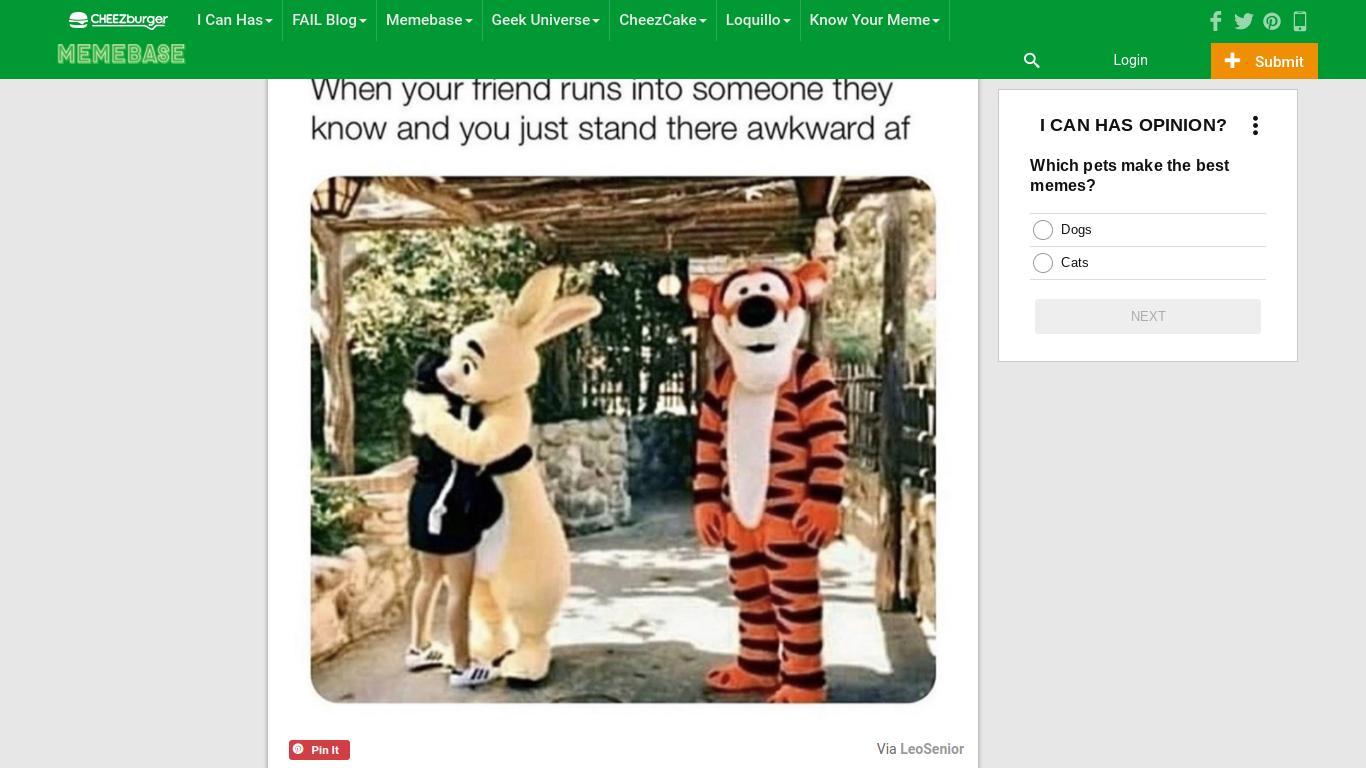Viewport: 1366px width, 768px height.
Task: Expand the I Can Has menu
Action: [x=235, y=20]
